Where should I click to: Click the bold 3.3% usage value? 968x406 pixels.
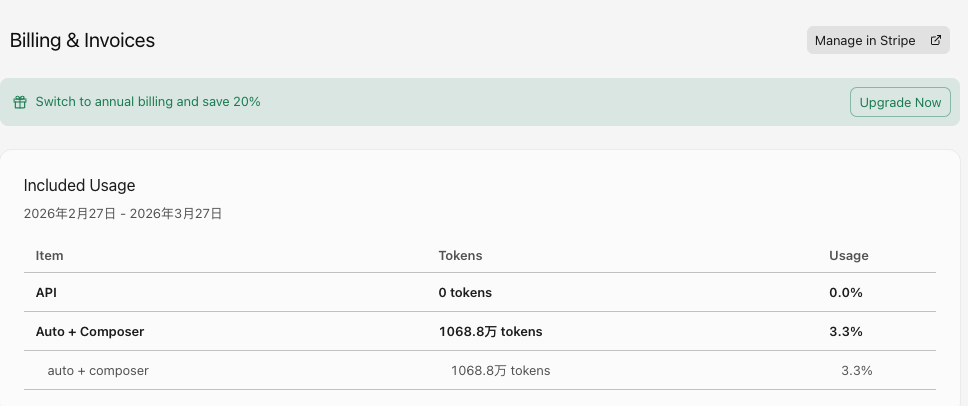pyautogui.click(x=846, y=331)
